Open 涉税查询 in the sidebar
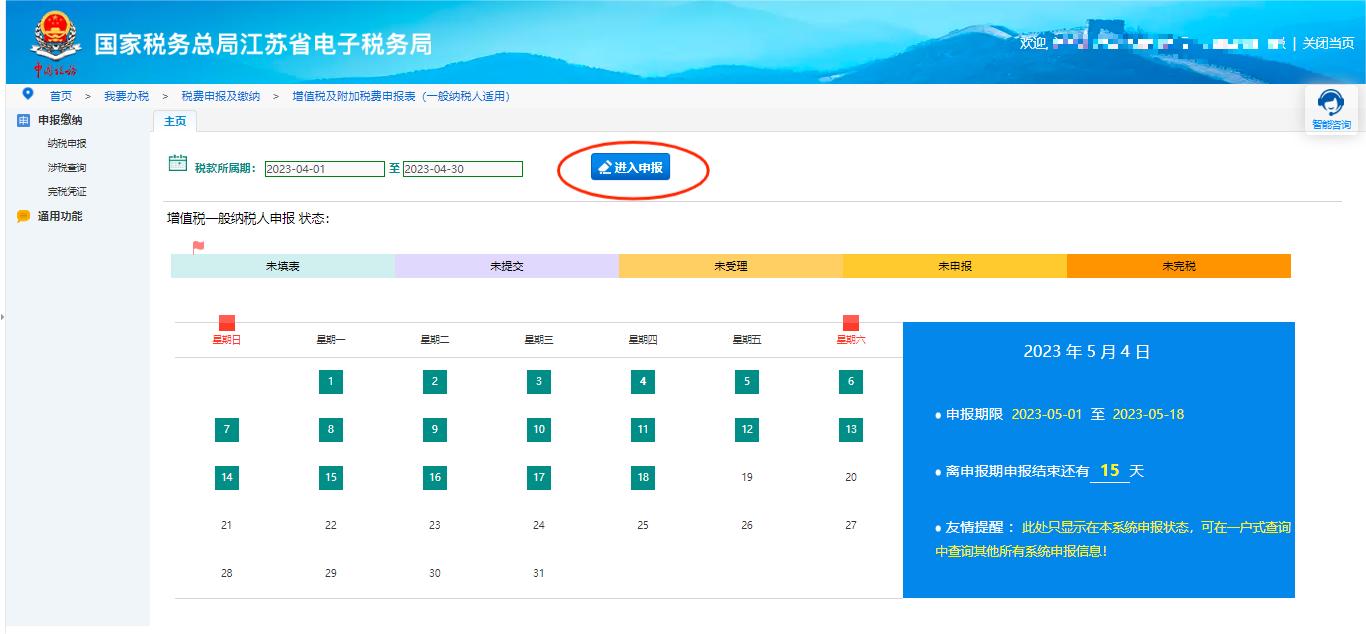Image resolution: width=1366 pixels, height=634 pixels. [67, 168]
